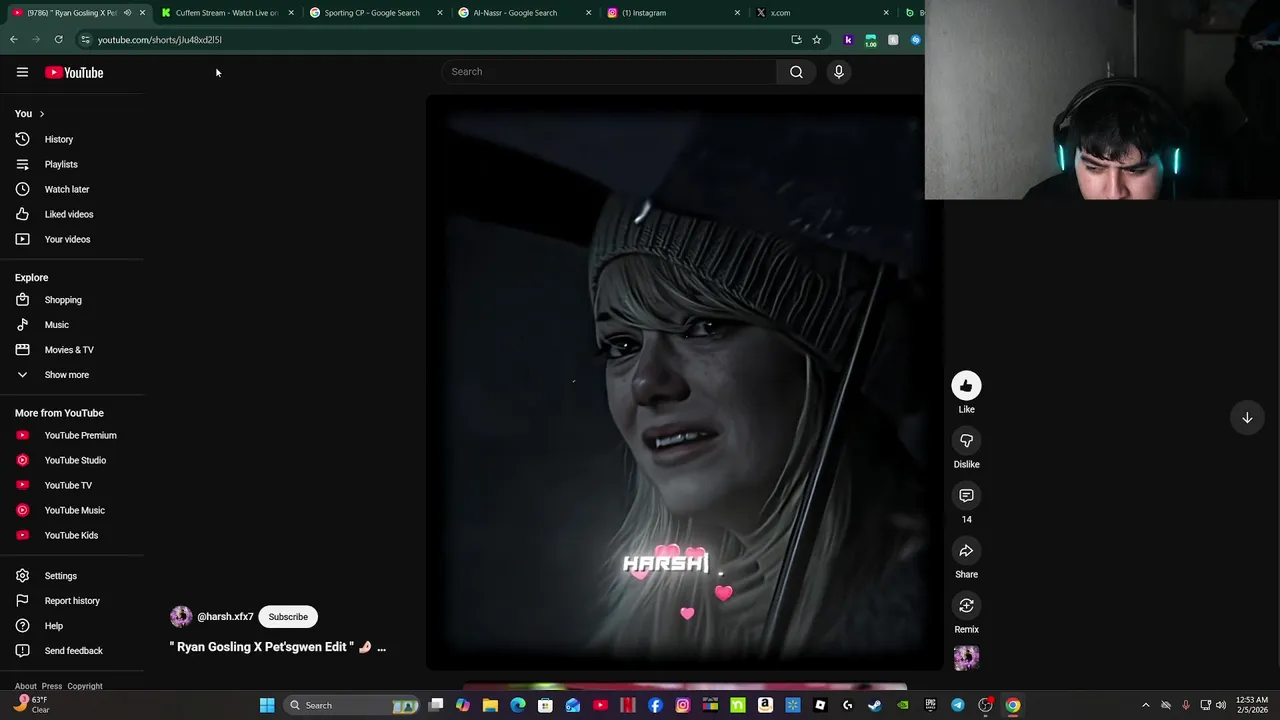Click the Short video to pause

[x=684, y=382]
